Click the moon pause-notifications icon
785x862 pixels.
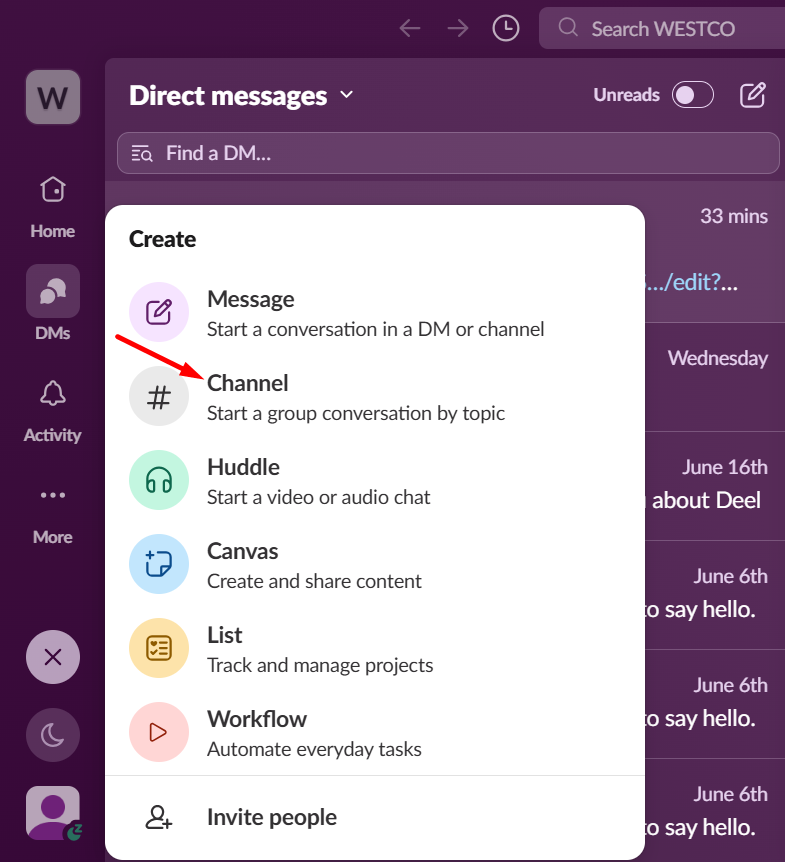53,735
